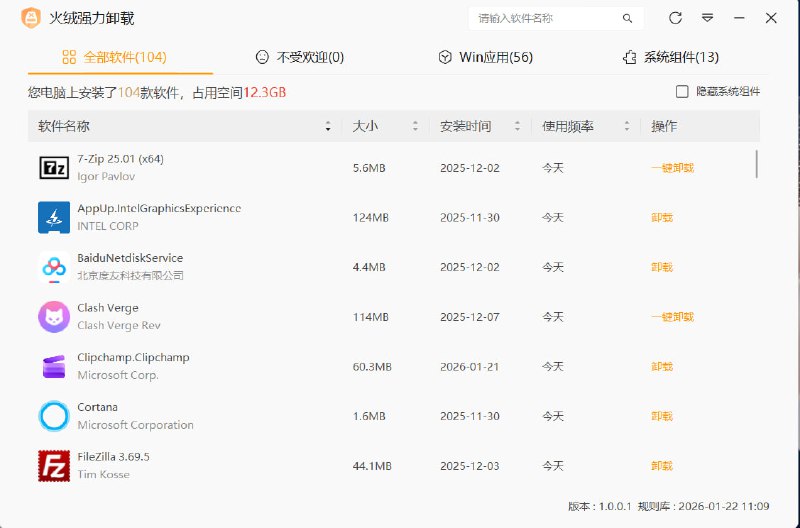Click publisher text Microsoft Corp.
The image size is (800, 528).
click(118, 375)
